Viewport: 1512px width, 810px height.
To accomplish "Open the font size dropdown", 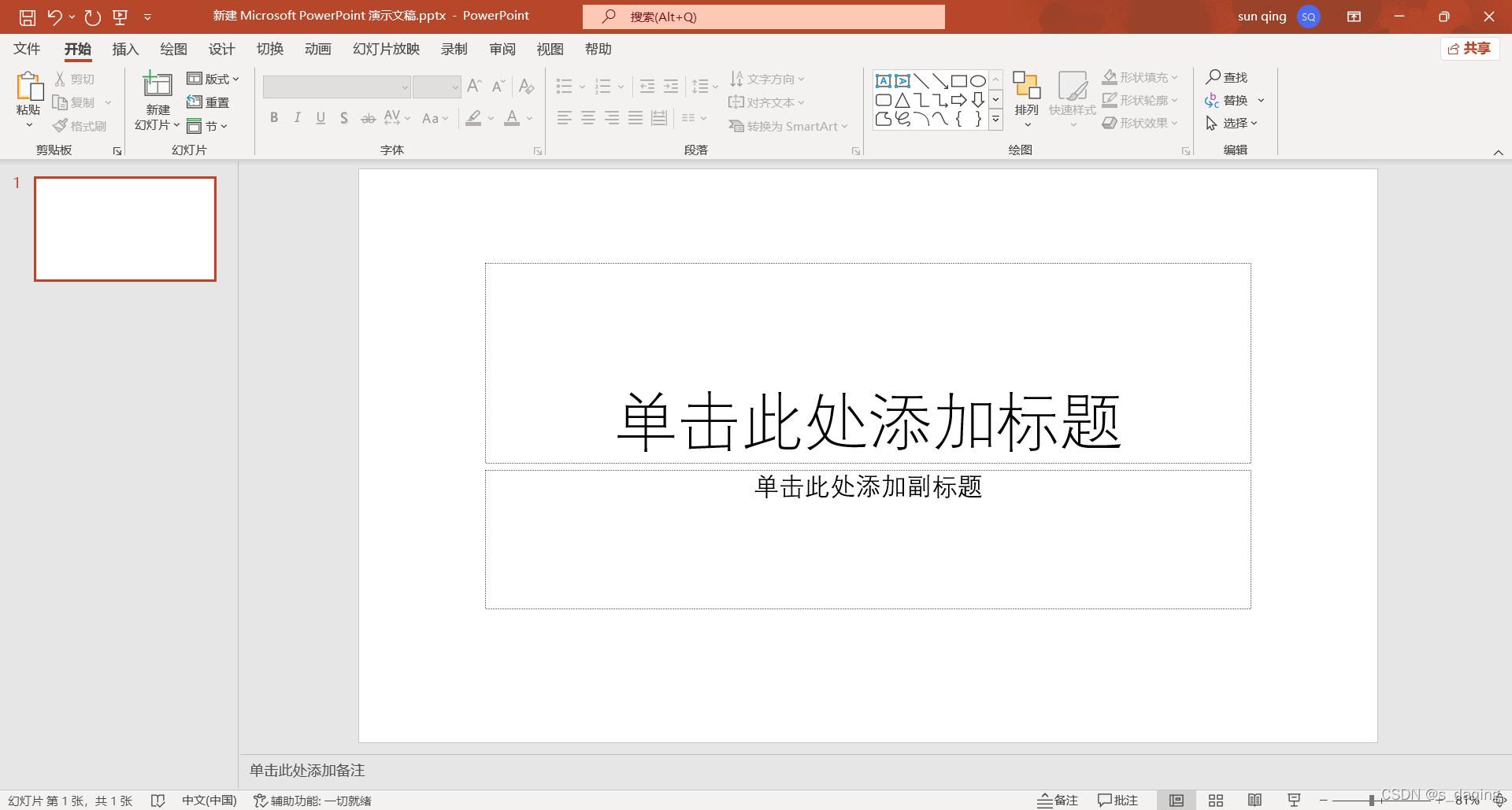I will pyautogui.click(x=455, y=87).
